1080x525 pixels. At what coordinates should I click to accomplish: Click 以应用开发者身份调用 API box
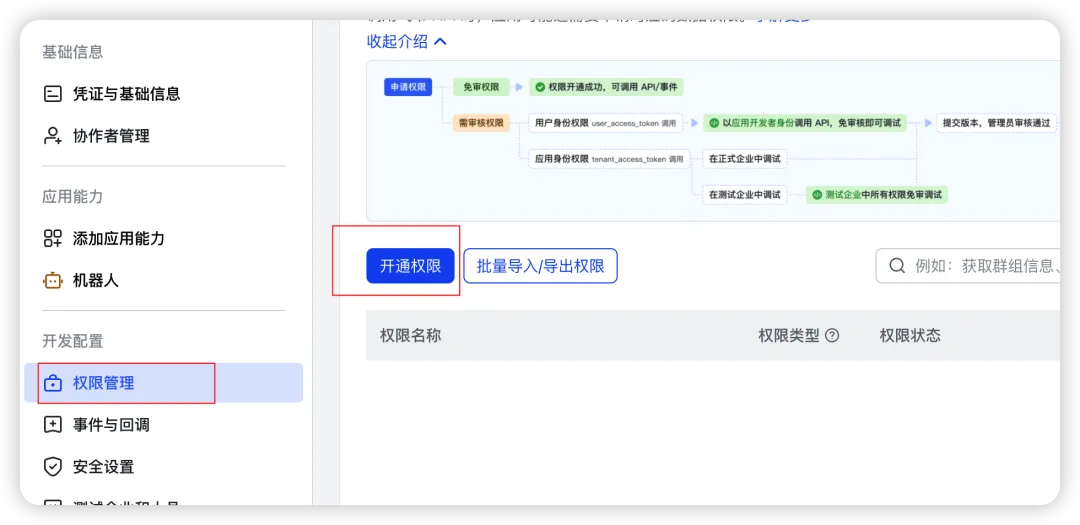[804, 123]
